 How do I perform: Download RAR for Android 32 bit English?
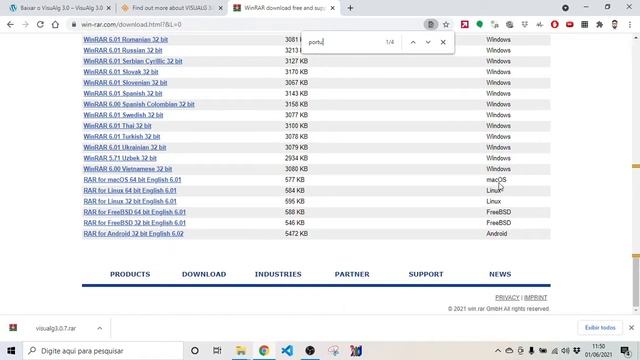click(133, 234)
